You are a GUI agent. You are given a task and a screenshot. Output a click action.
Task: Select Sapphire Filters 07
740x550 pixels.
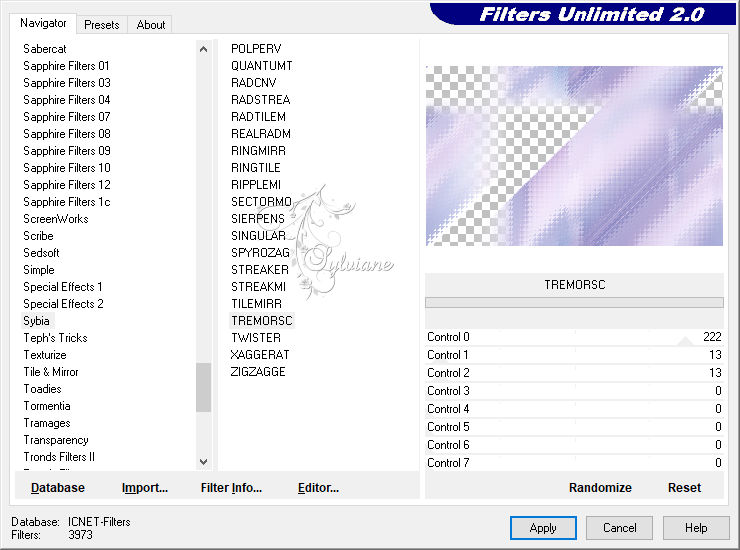67,117
